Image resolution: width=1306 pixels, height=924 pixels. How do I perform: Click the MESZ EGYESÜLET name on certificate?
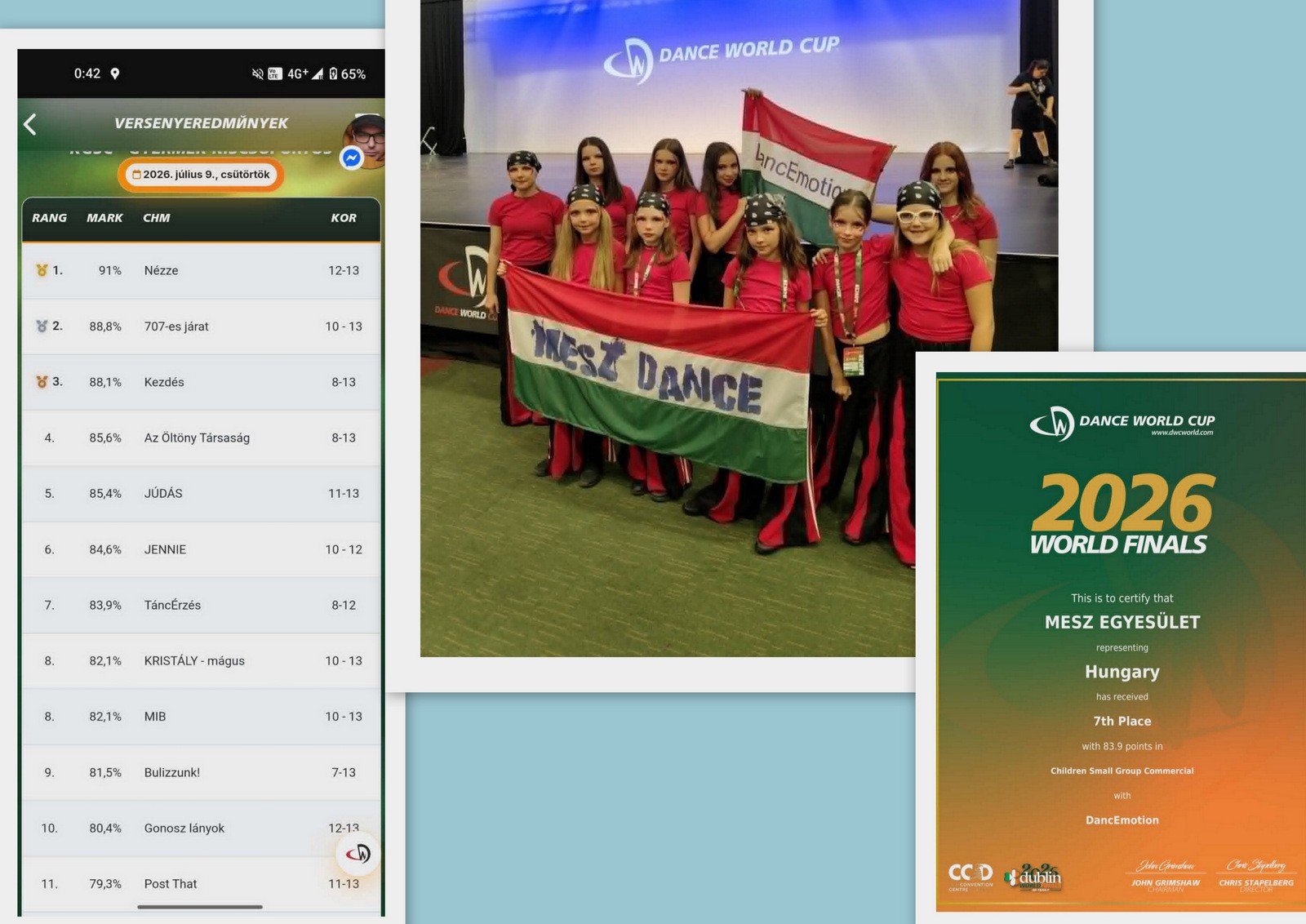pyautogui.click(x=1122, y=622)
